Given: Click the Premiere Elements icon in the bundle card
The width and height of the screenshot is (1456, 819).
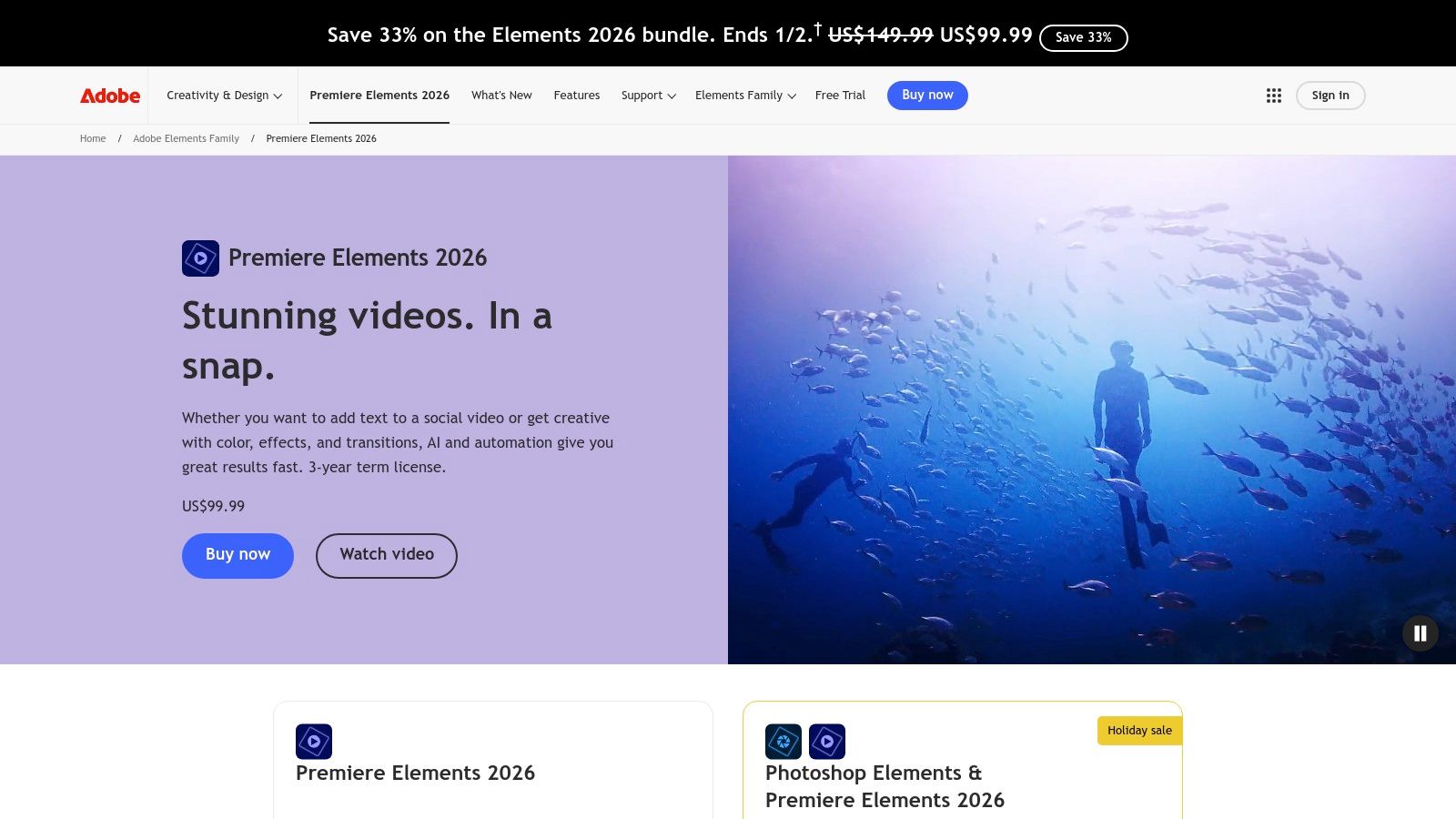Looking at the screenshot, I should click(826, 741).
